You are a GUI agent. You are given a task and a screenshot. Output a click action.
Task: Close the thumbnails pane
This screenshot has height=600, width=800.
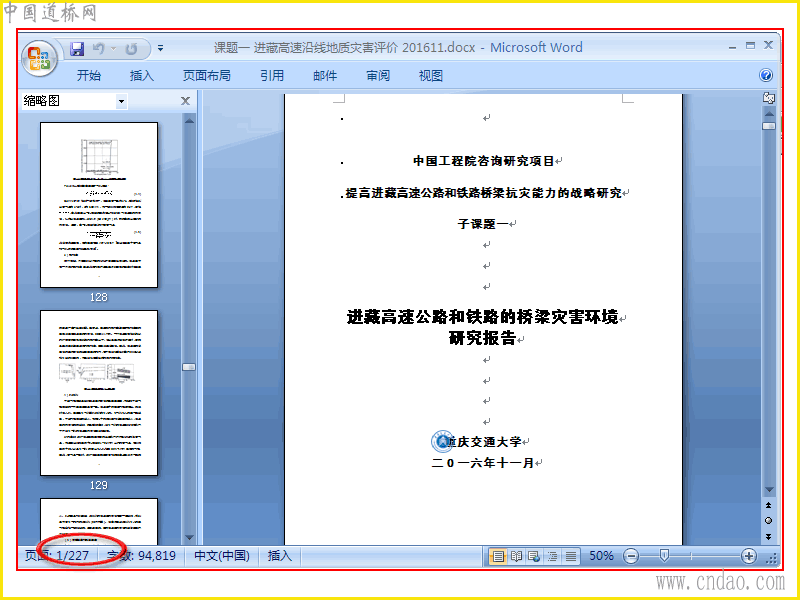click(185, 101)
